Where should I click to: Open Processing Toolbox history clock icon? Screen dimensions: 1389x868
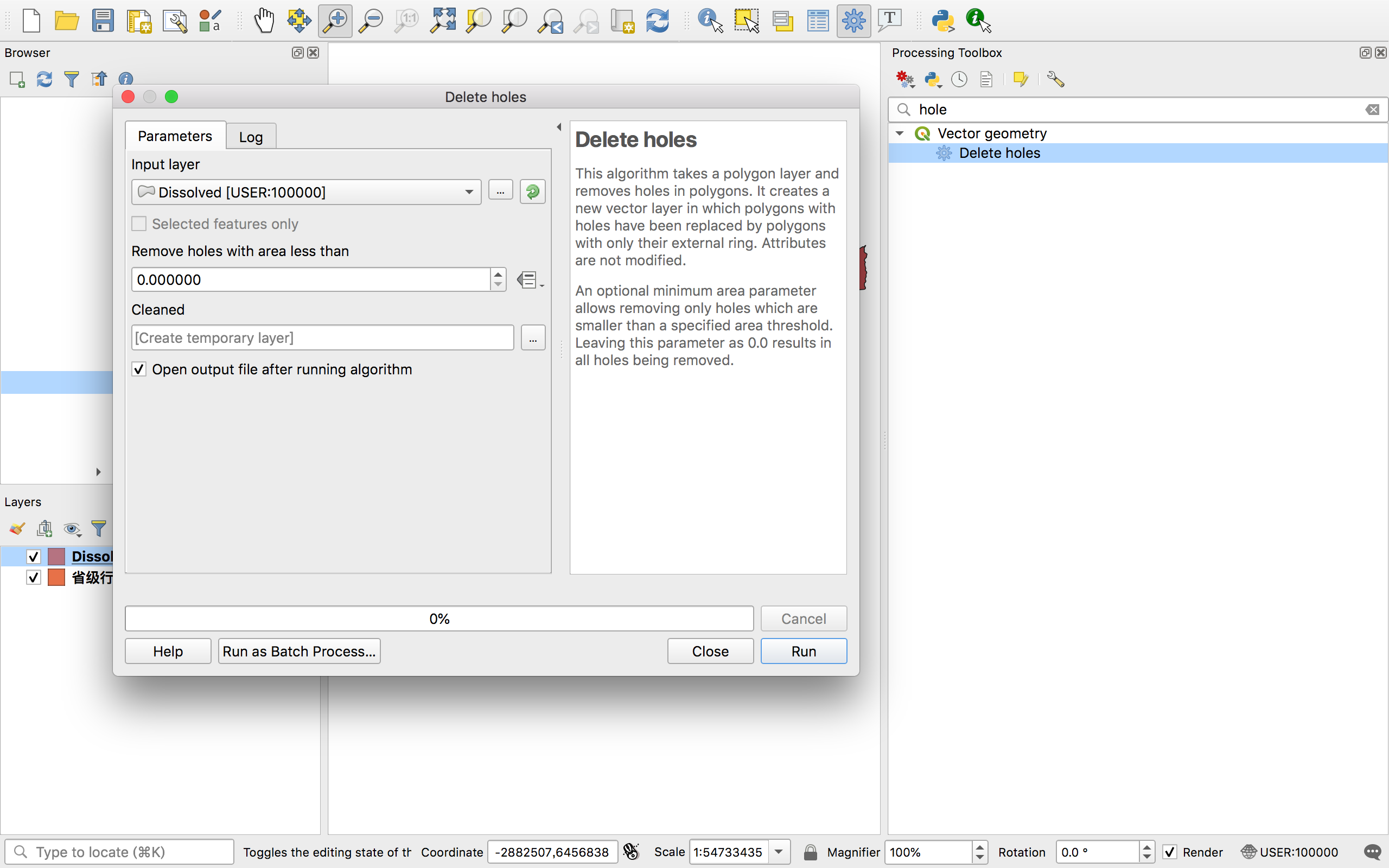point(959,79)
